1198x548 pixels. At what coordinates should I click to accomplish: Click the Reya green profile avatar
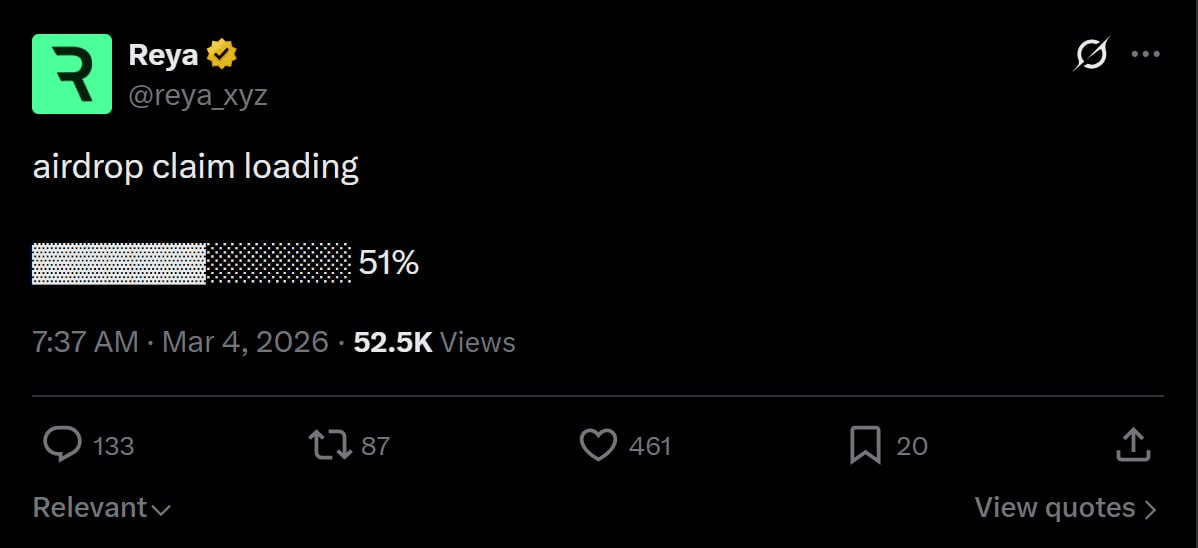72,73
